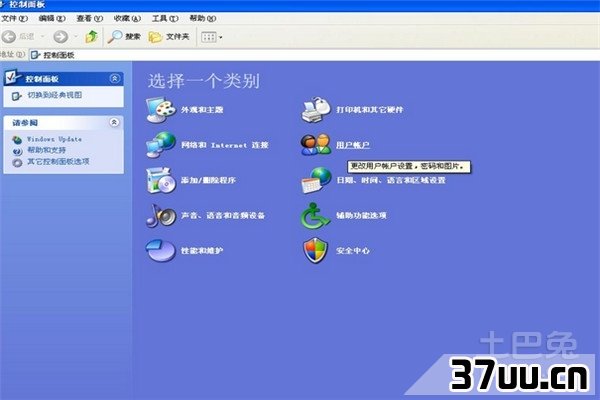The width and height of the screenshot is (600, 400).
Task: Click the Security Center shield icon
Action: click(316, 250)
